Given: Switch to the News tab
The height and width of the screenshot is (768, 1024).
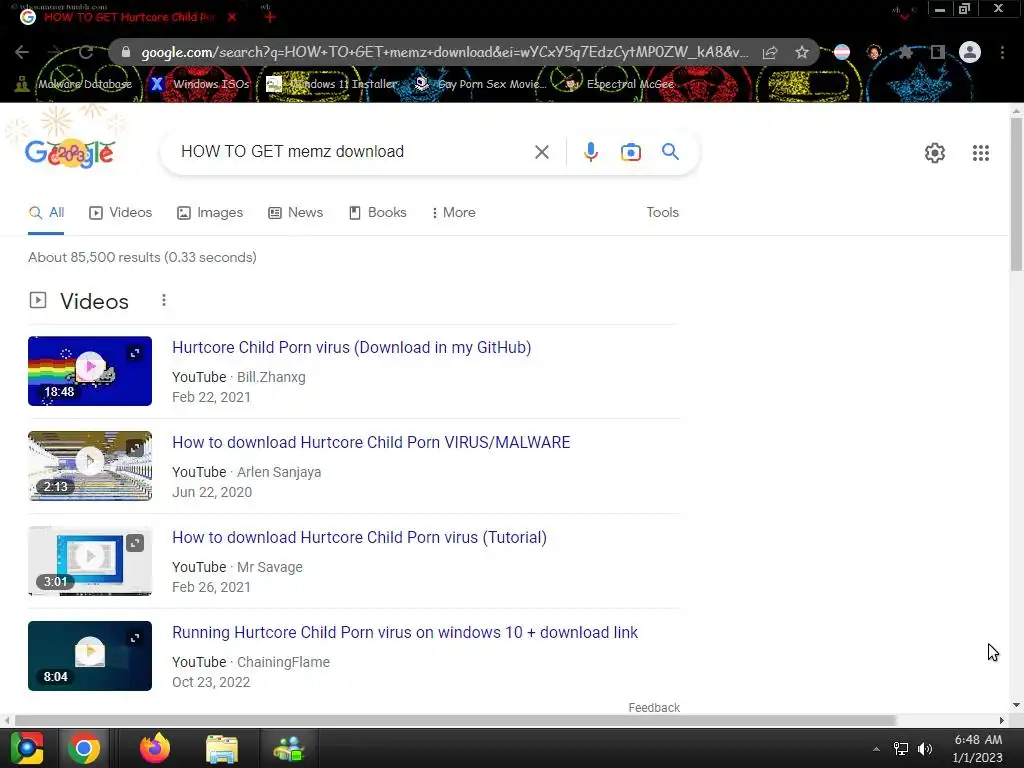Looking at the screenshot, I should 296,212.
